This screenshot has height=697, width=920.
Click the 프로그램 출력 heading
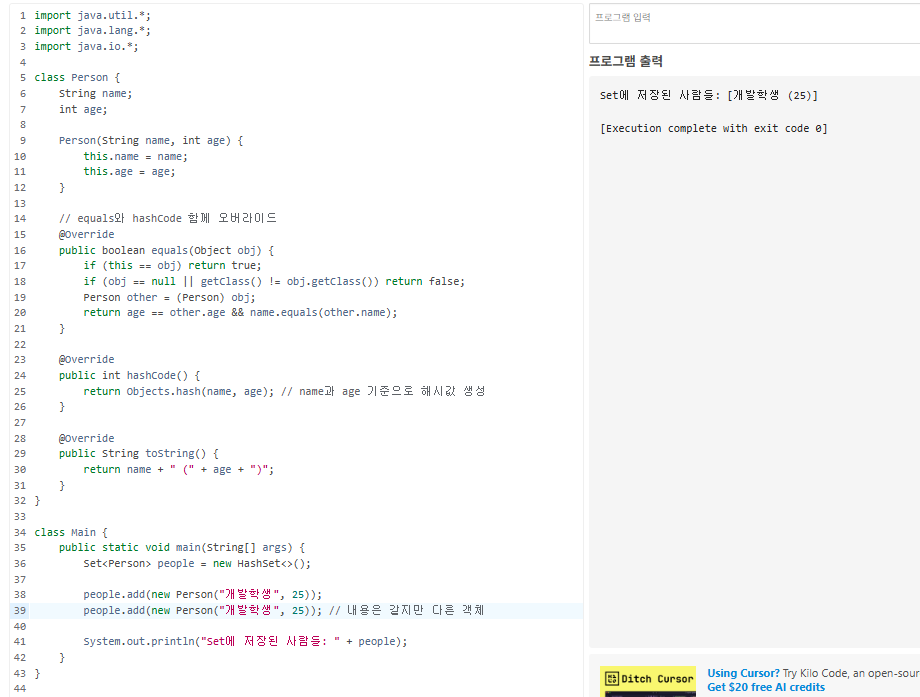[625, 61]
